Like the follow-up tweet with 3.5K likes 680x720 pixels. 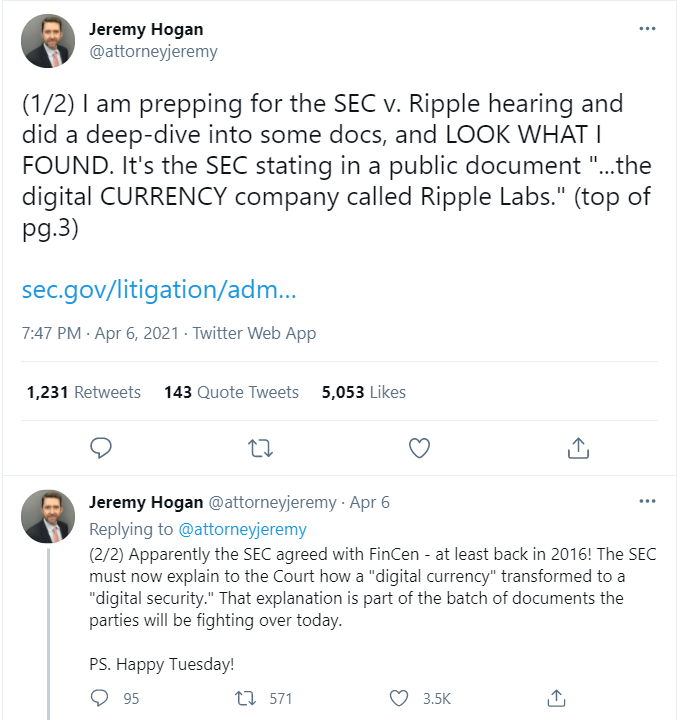click(399, 697)
